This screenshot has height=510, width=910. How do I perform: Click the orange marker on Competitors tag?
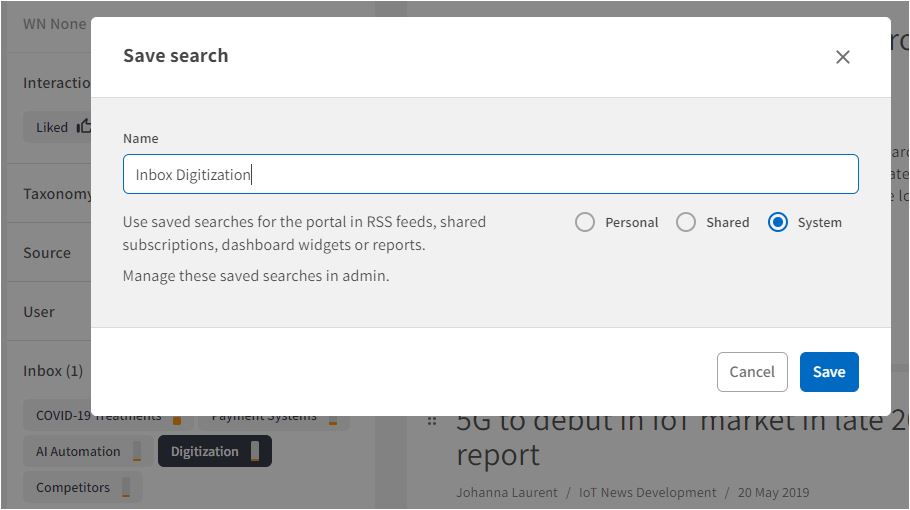(126, 487)
